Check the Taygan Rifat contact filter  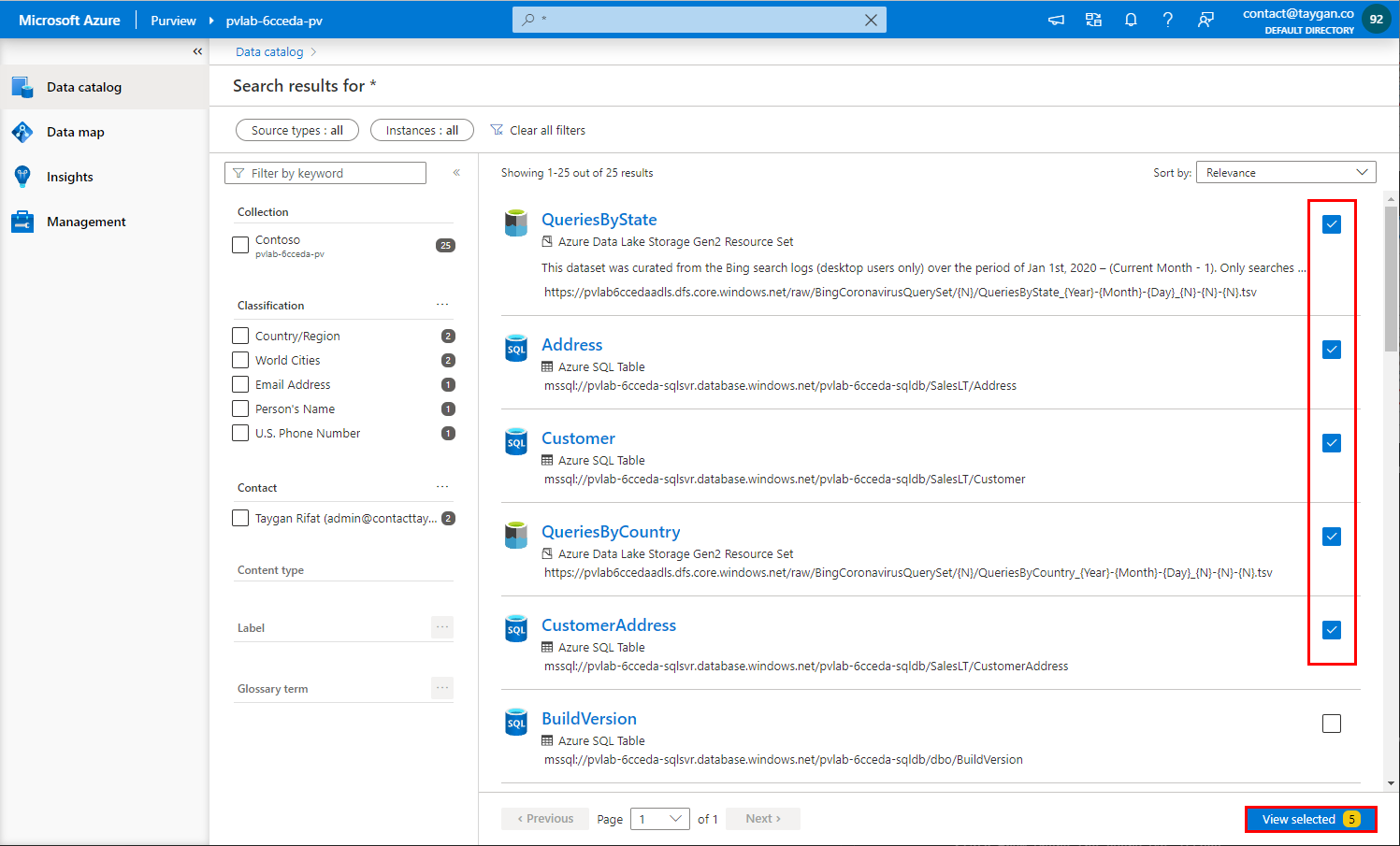coord(240,518)
